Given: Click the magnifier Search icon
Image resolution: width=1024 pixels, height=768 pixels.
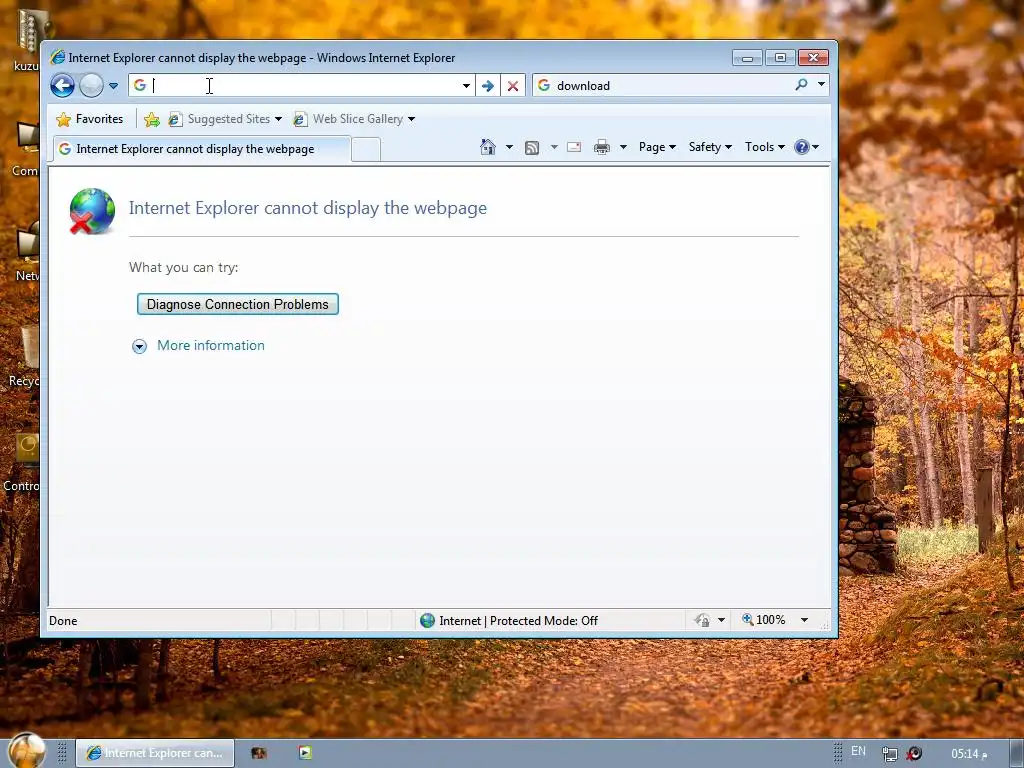Looking at the screenshot, I should [x=801, y=85].
